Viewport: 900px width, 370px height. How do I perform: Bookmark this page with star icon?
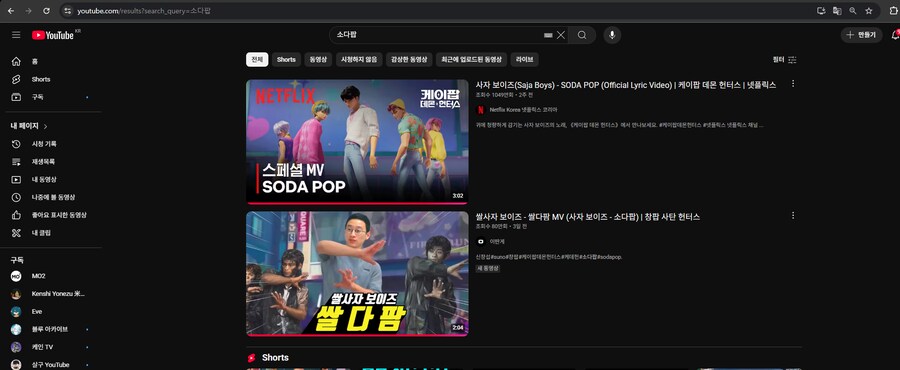(869, 10)
